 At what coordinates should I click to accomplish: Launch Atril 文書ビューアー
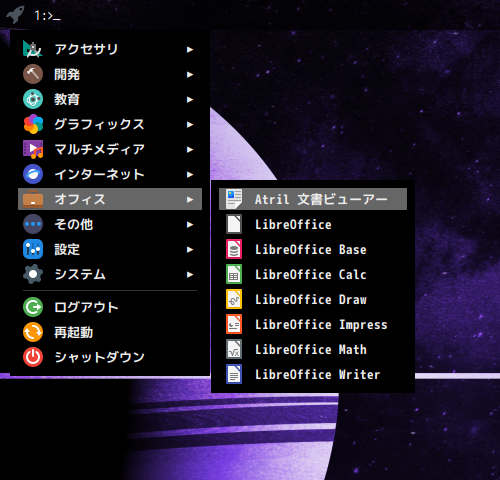click(x=313, y=199)
